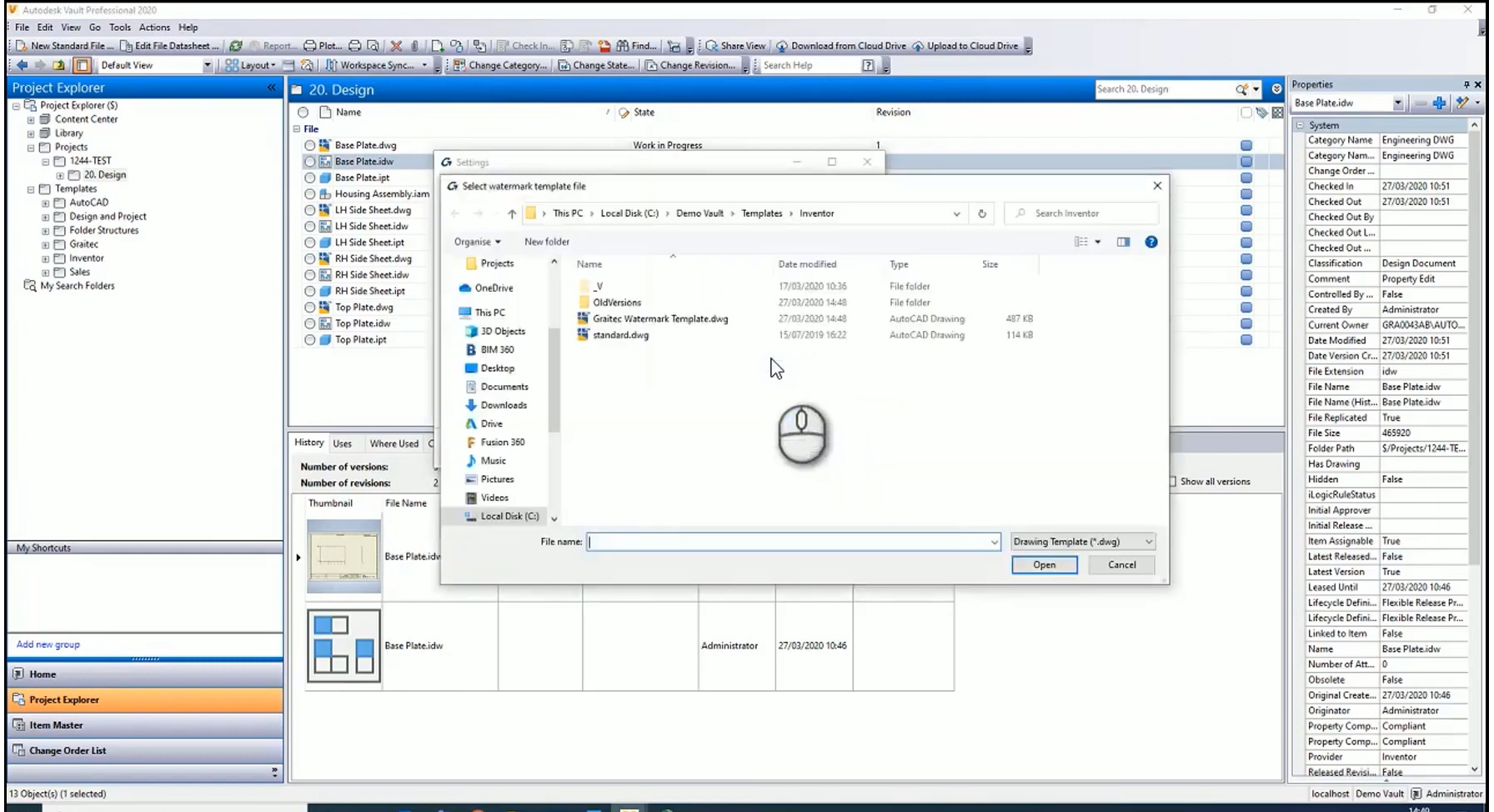Collapse the Project Explorer pane with chevrons
The height and width of the screenshot is (812, 1494).
(x=271, y=88)
